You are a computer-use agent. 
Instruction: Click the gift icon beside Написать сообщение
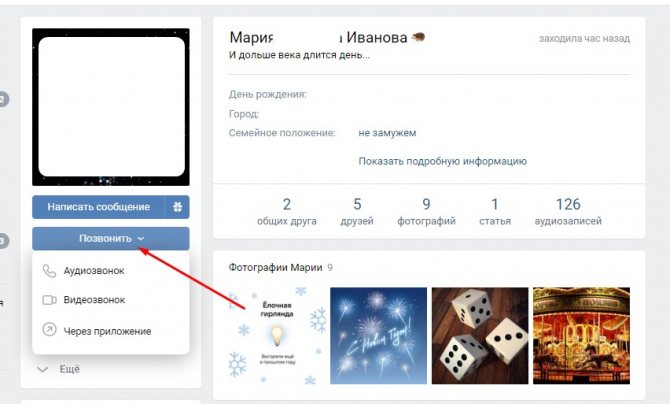click(x=177, y=207)
